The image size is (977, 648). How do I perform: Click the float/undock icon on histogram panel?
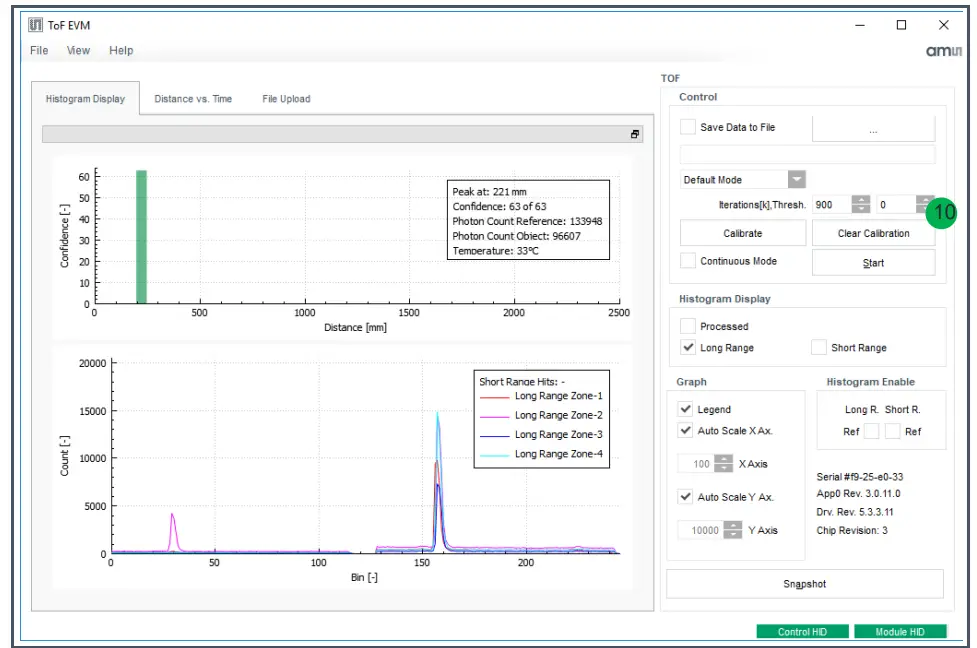634,134
